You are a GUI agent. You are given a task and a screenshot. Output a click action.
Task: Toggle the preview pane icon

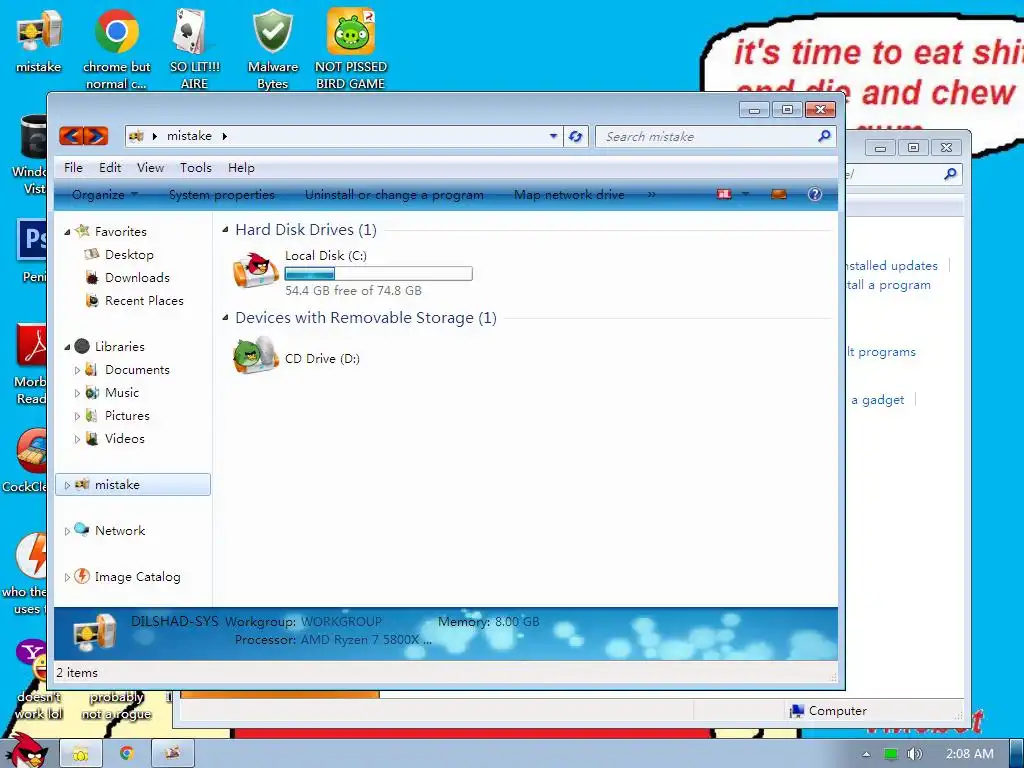point(778,194)
